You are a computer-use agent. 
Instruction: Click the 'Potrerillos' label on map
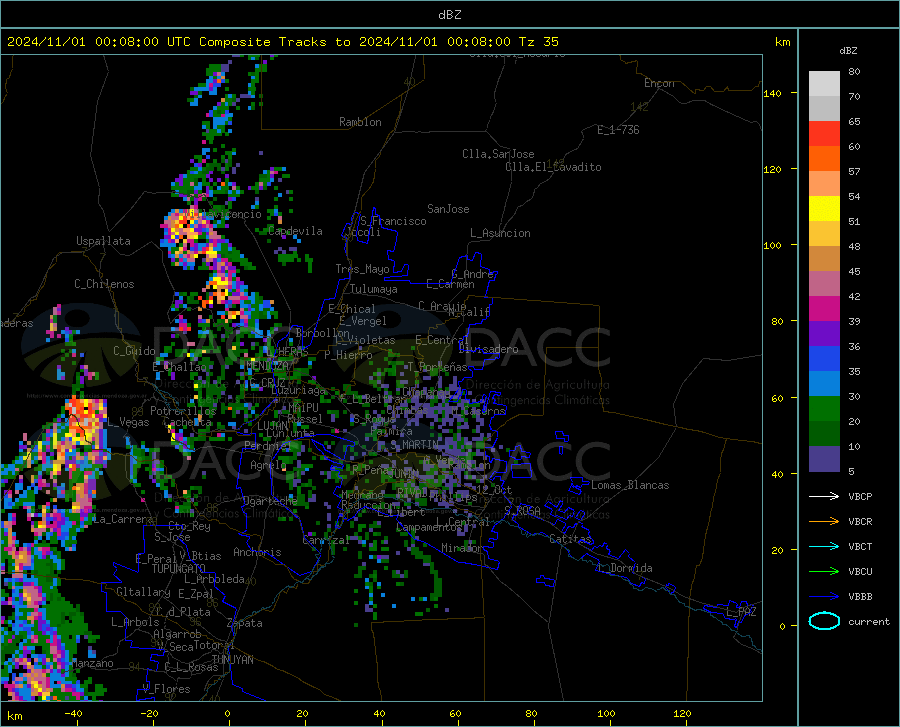click(x=183, y=411)
